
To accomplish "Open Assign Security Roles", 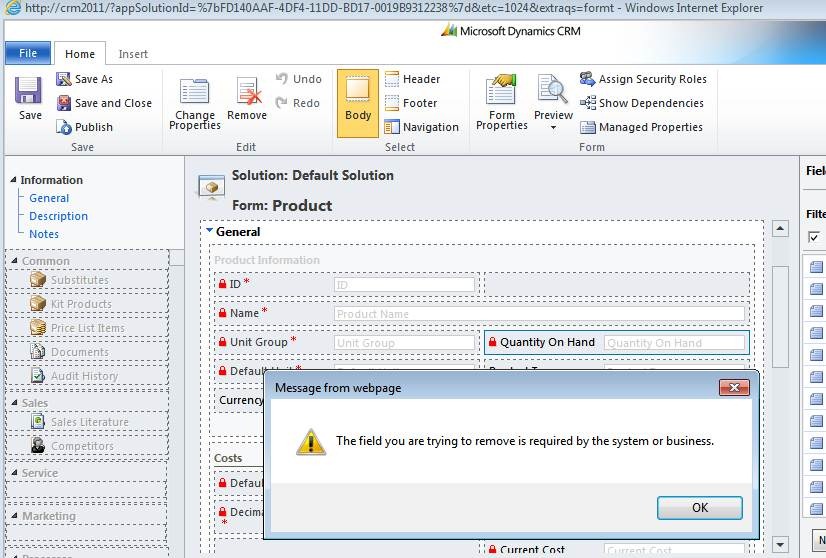I will (x=643, y=79).
